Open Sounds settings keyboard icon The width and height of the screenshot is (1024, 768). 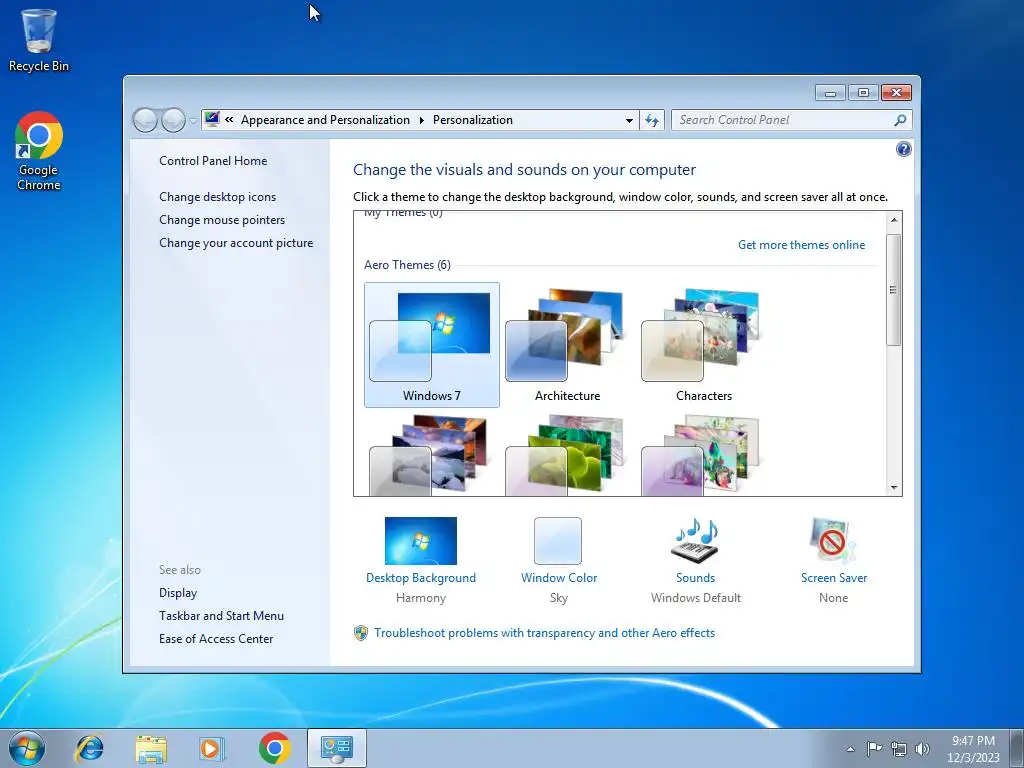pyautogui.click(x=696, y=541)
